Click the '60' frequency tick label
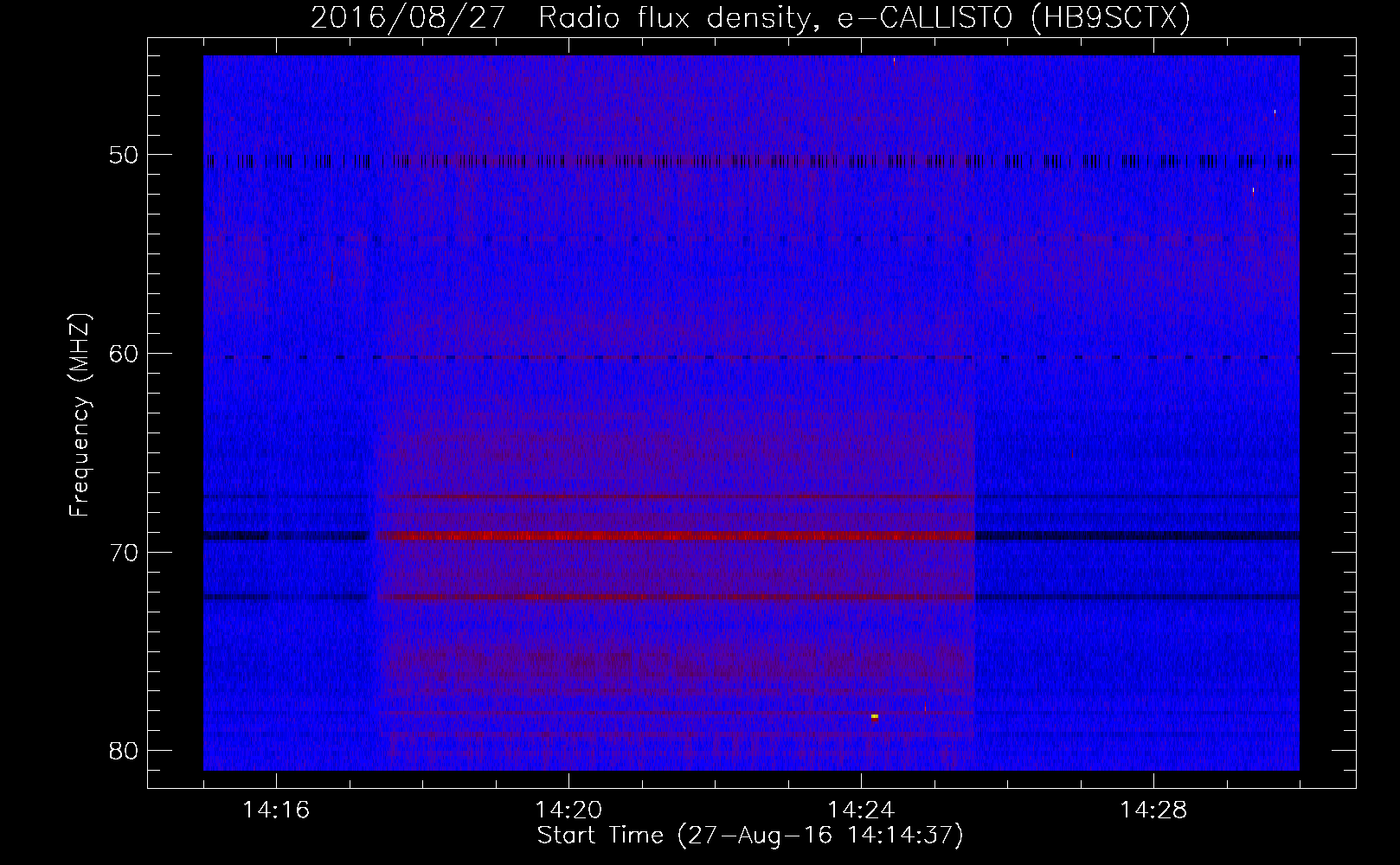The width and height of the screenshot is (1400, 865). pos(125,353)
